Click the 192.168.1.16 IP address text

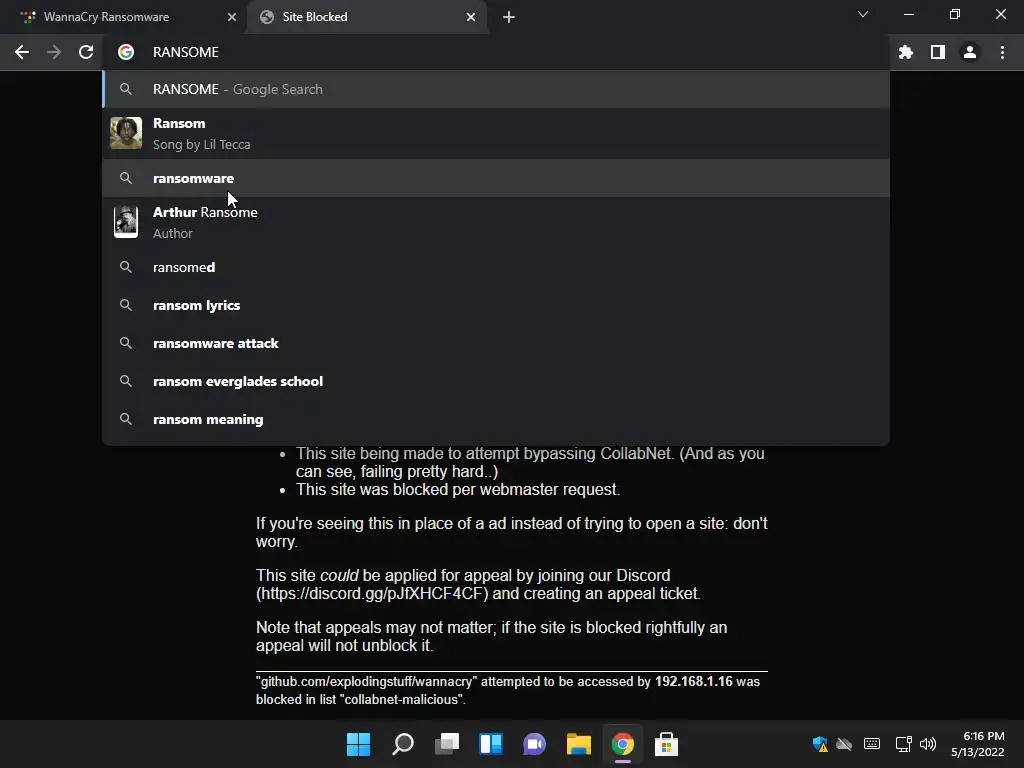pyautogui.click(x=694, y=681)
